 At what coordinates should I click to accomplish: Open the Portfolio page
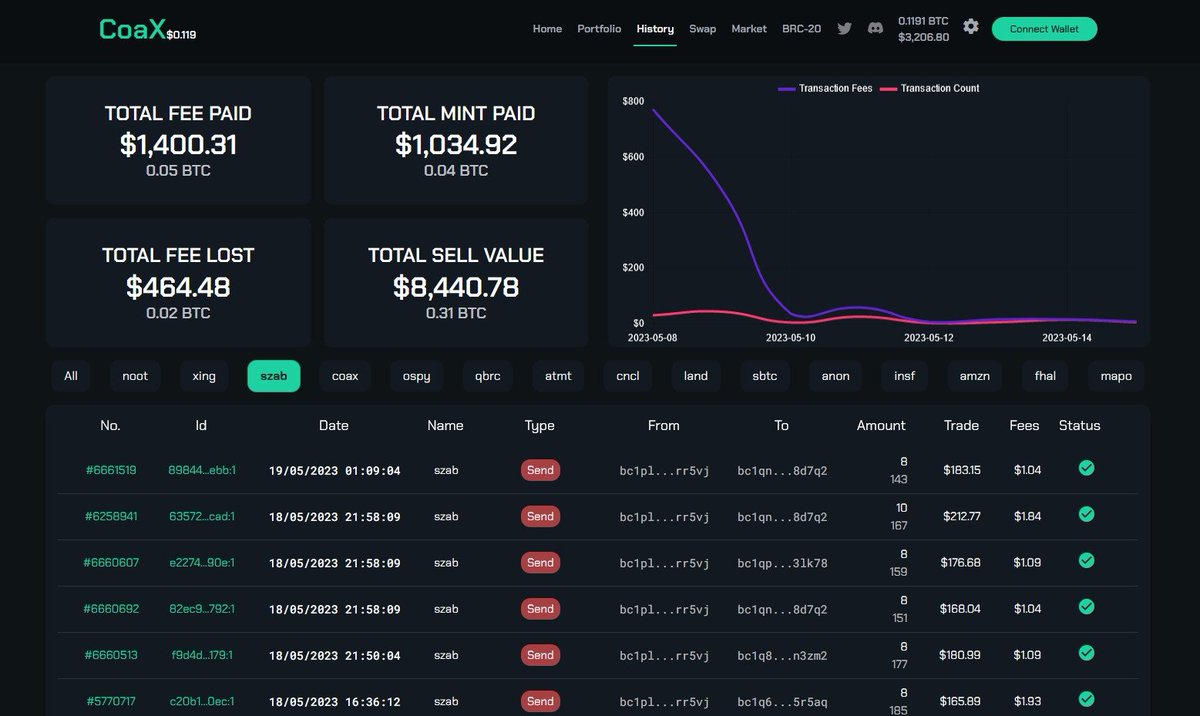click(599, 29)
